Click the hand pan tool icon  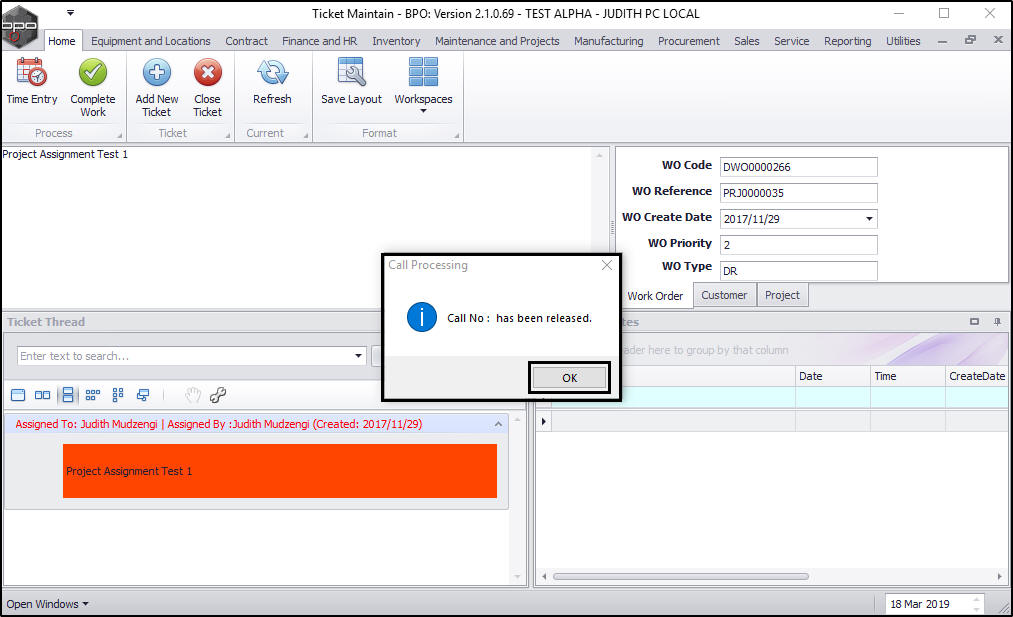(x=193, y=395)
